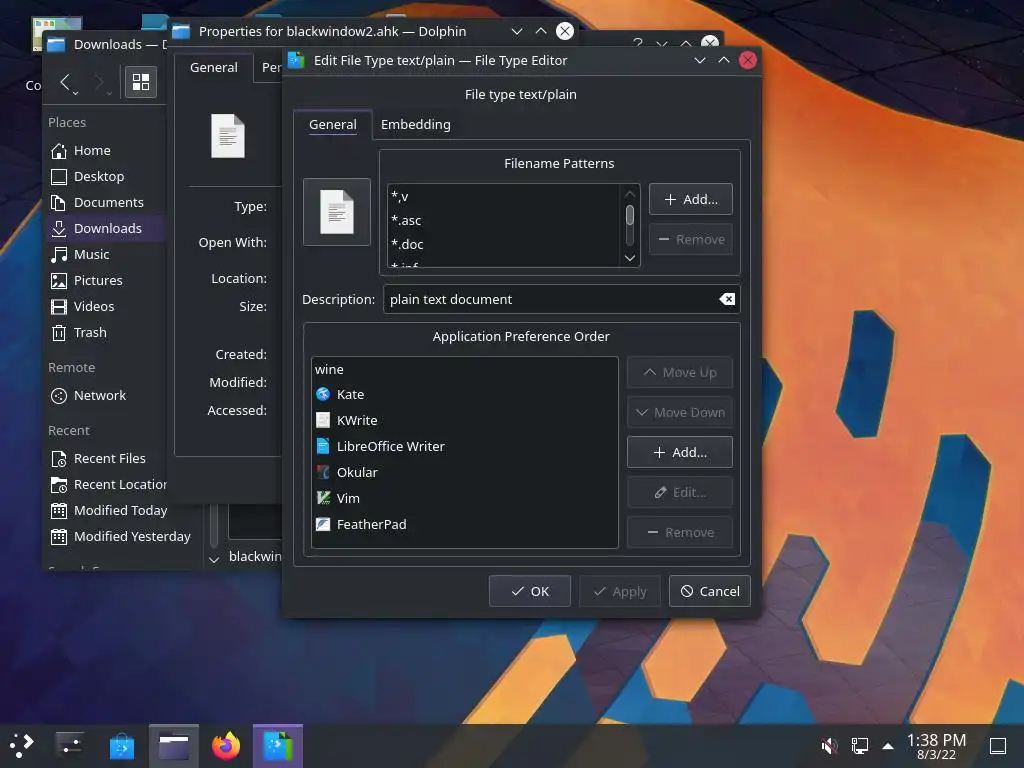1024x768 pixels.
Task: Open Recent Files in Dolphin sidebar
Action: click(104, 458)
